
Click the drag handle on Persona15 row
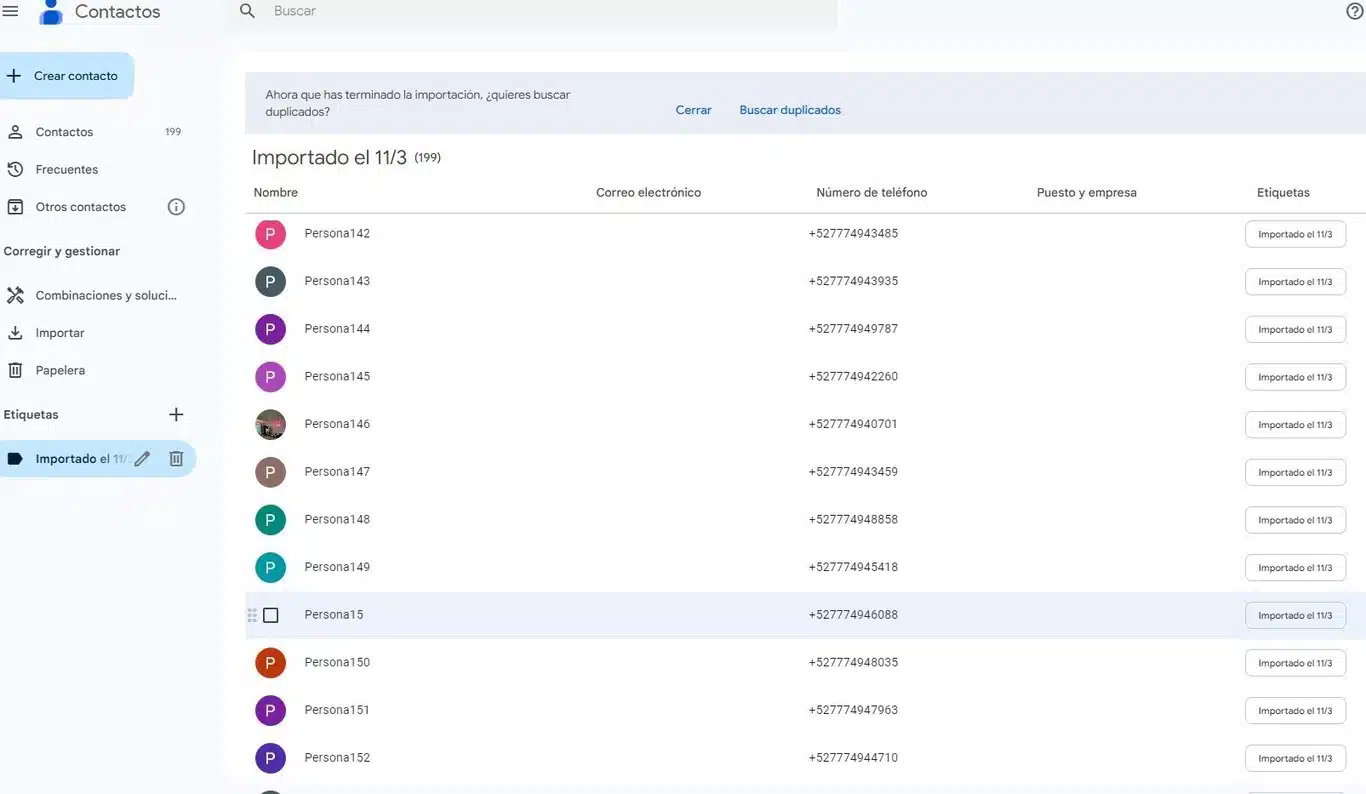[x=252, y=615]
